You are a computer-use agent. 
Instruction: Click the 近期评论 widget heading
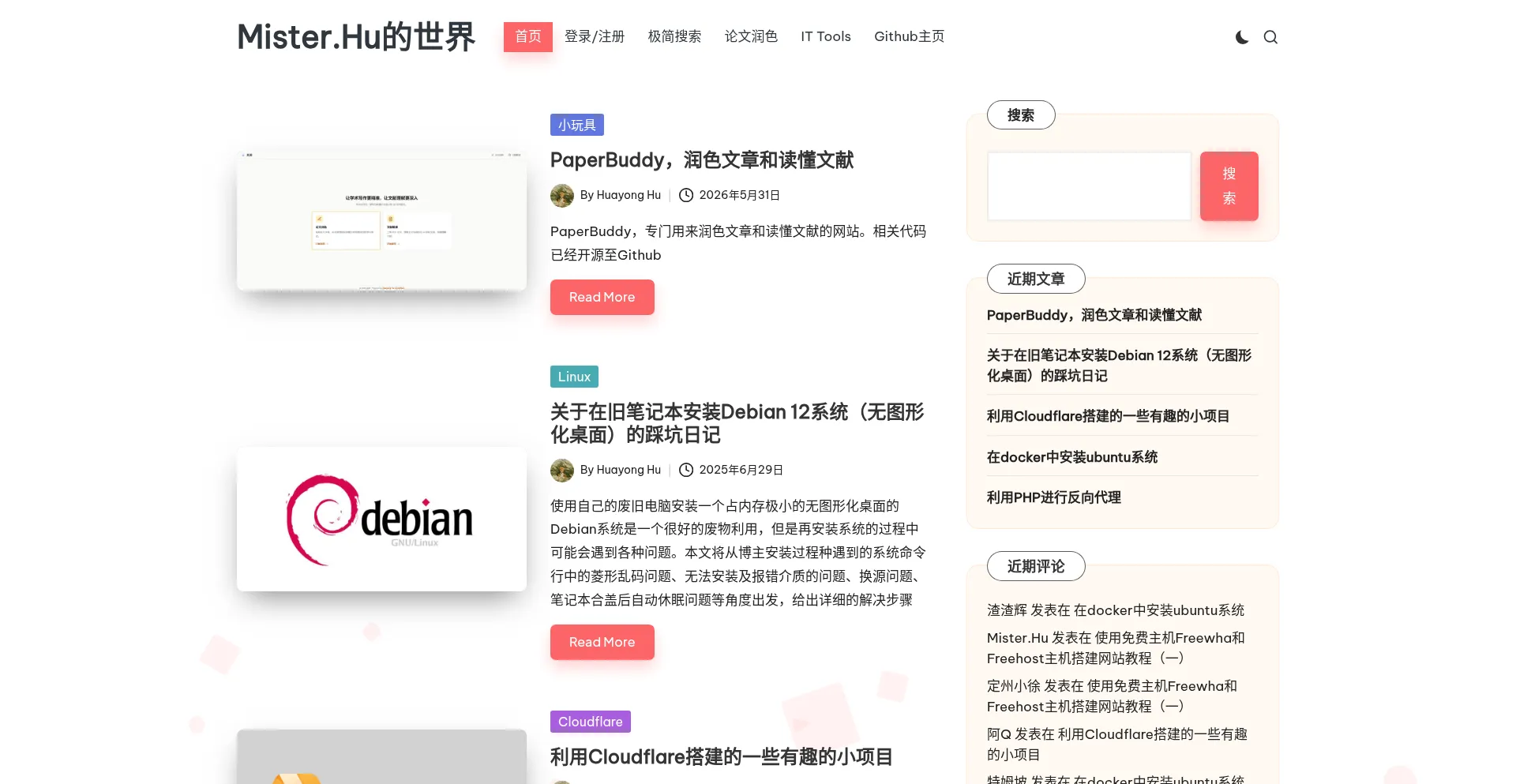coord(1036,566)
